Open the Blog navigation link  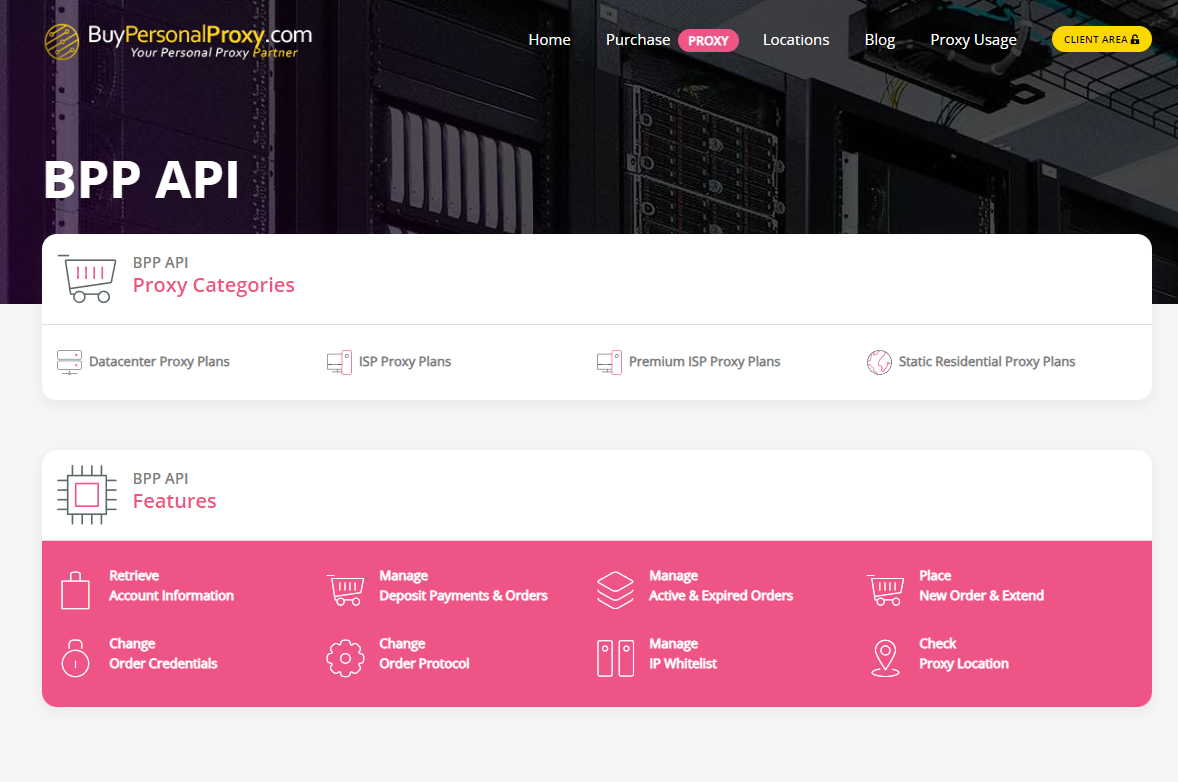880,40
